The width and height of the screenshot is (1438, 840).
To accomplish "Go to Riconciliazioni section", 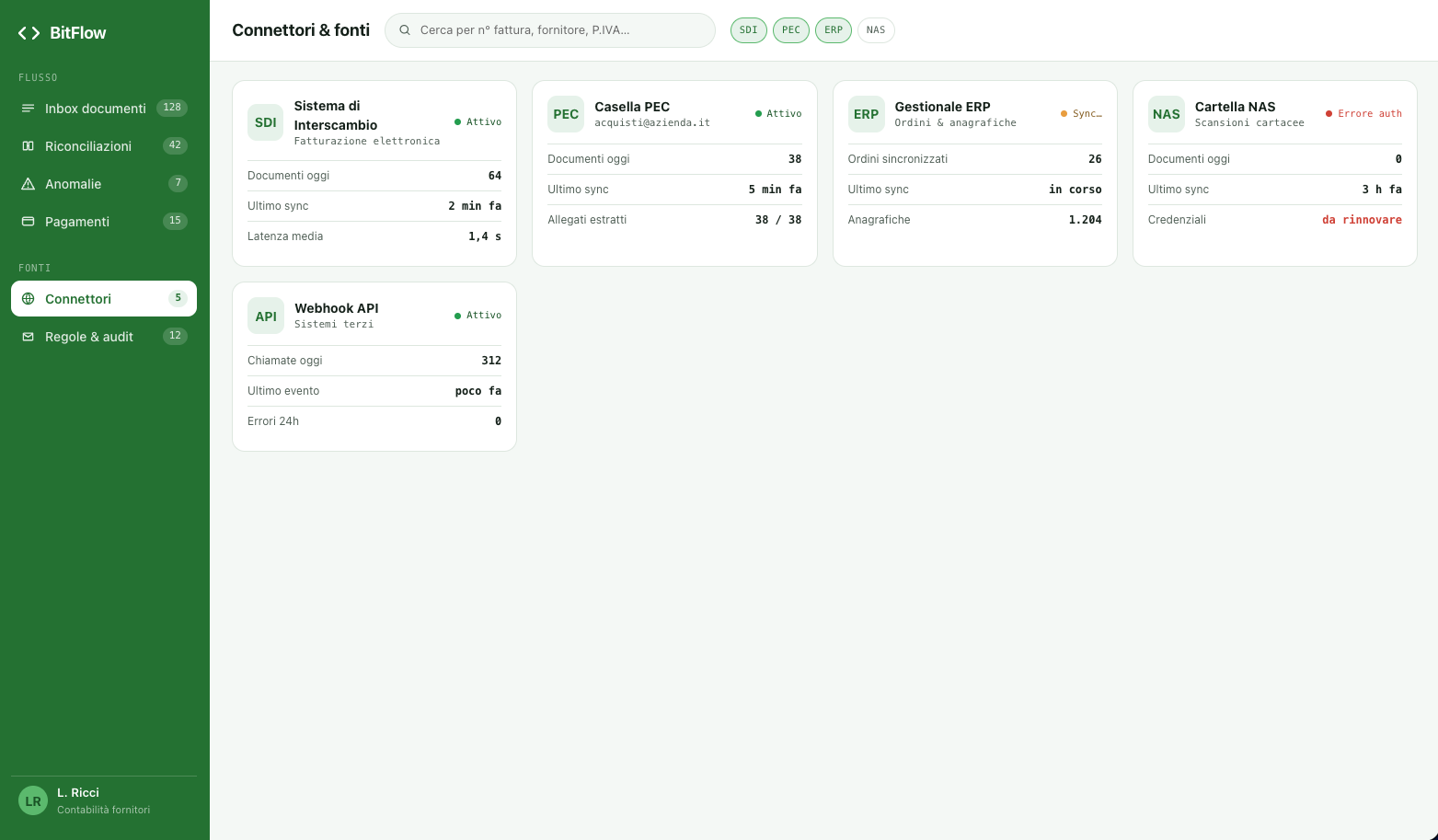I will pos(104,146).
